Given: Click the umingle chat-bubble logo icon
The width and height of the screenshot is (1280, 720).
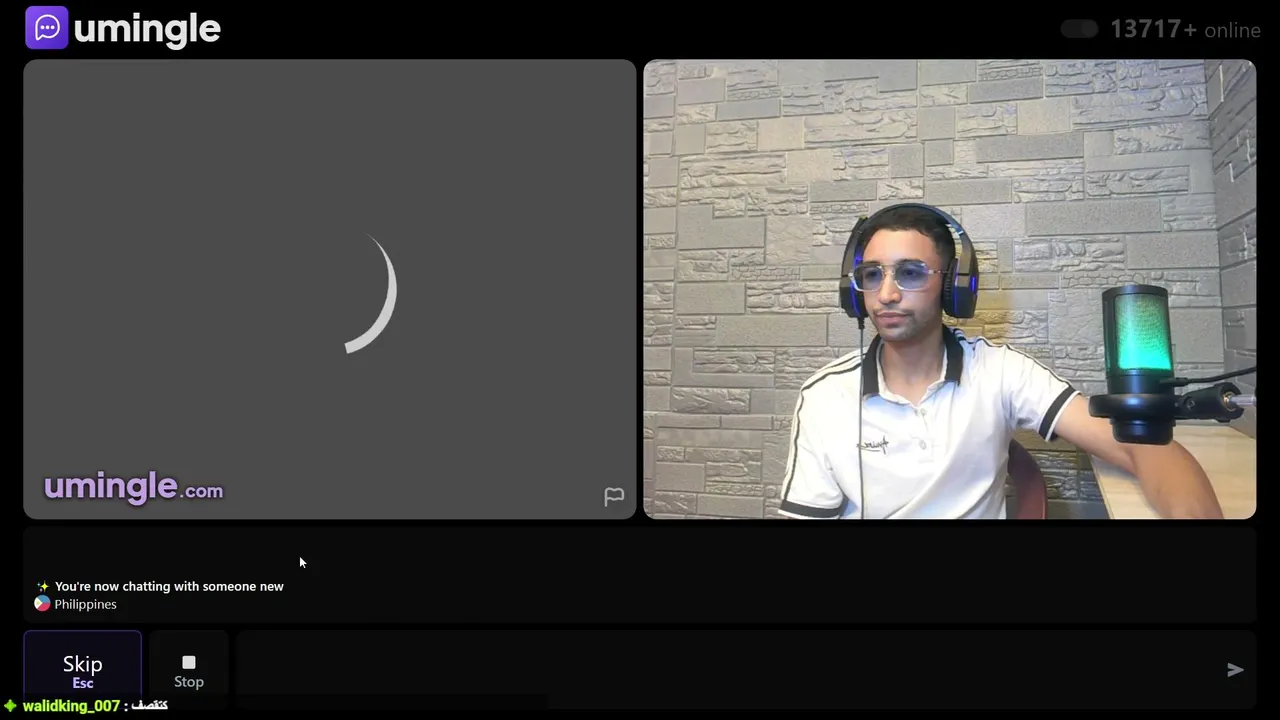Looking at the screenshot, I should pyautogui.click(x=46, y=28).
